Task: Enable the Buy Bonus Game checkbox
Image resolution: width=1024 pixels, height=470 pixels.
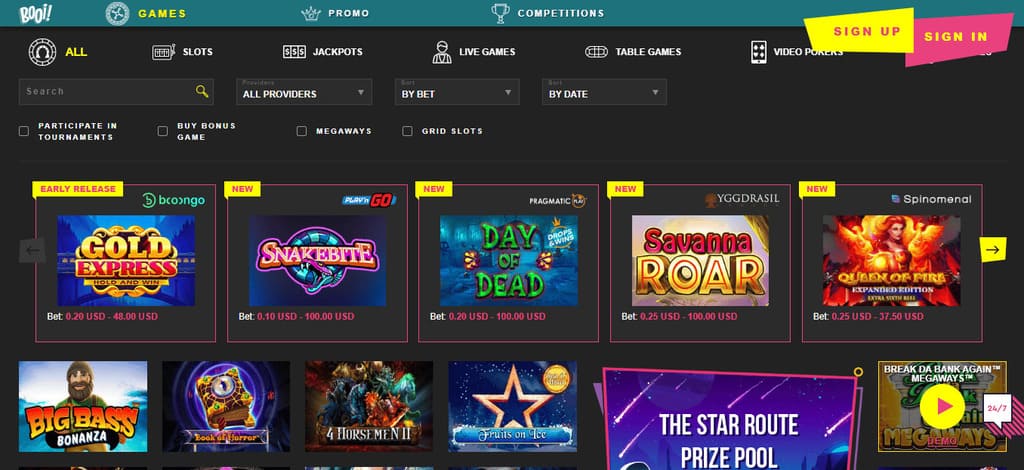Action: 163,131
